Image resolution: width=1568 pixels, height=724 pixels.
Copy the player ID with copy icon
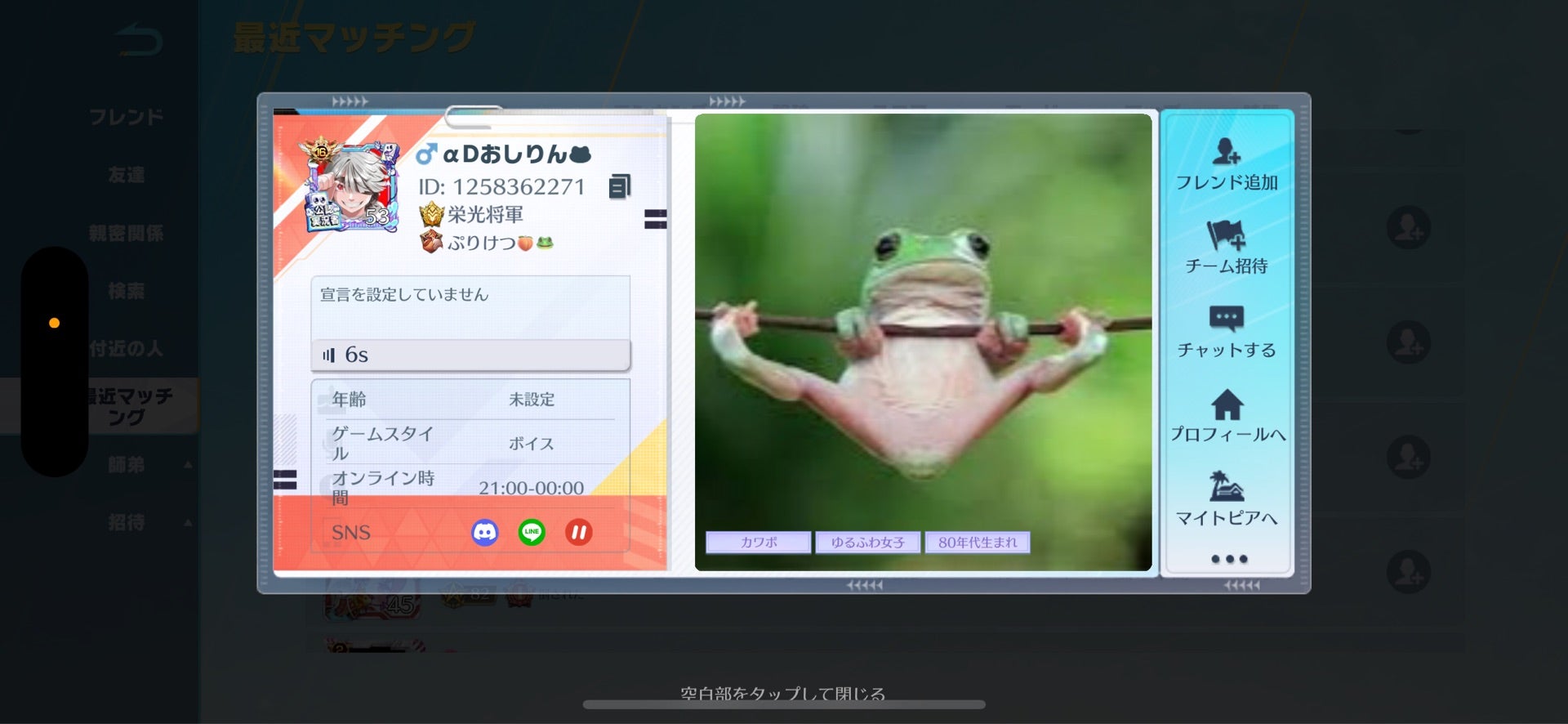coord(620,187)
